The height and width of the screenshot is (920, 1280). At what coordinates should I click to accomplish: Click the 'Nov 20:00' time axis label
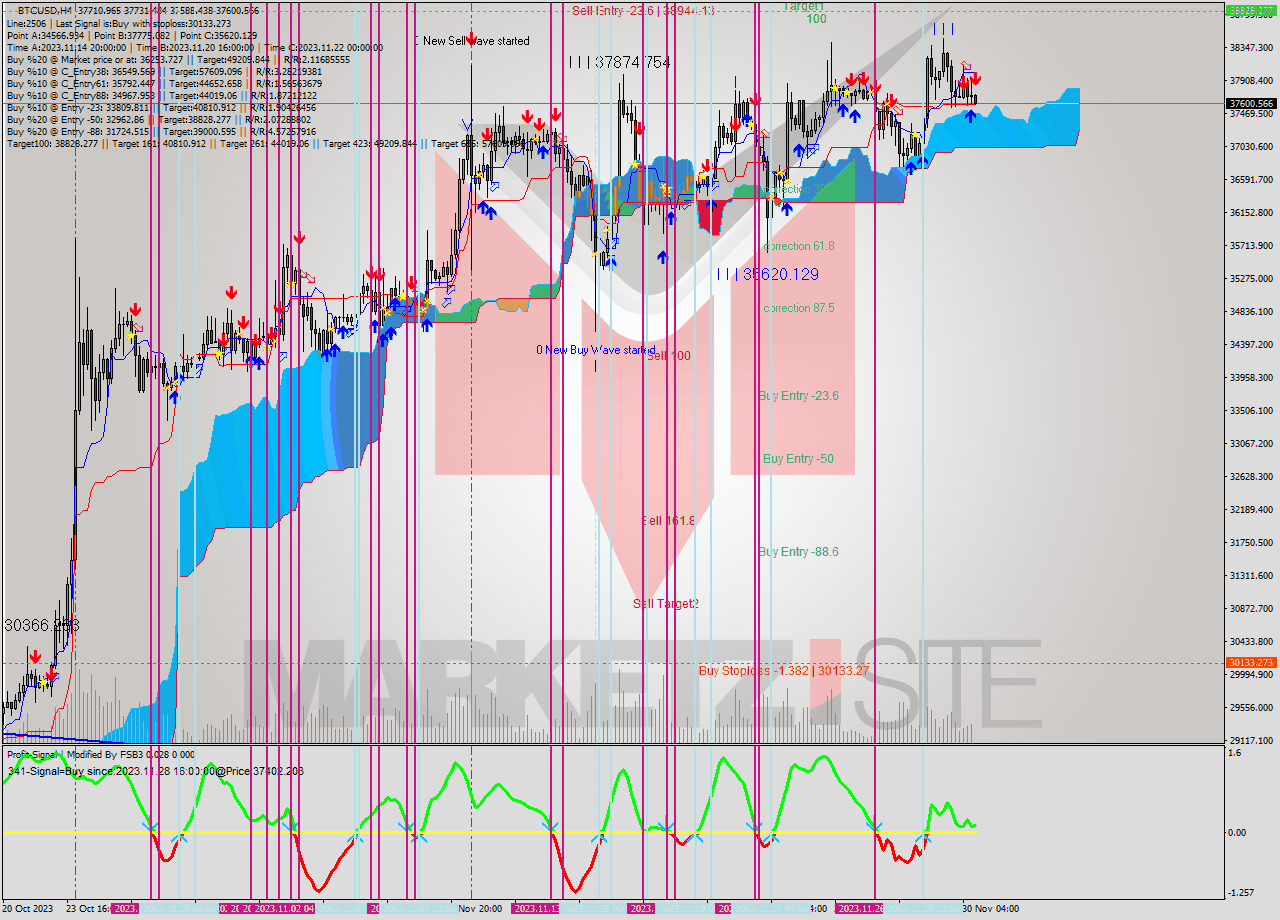point(481,909)
